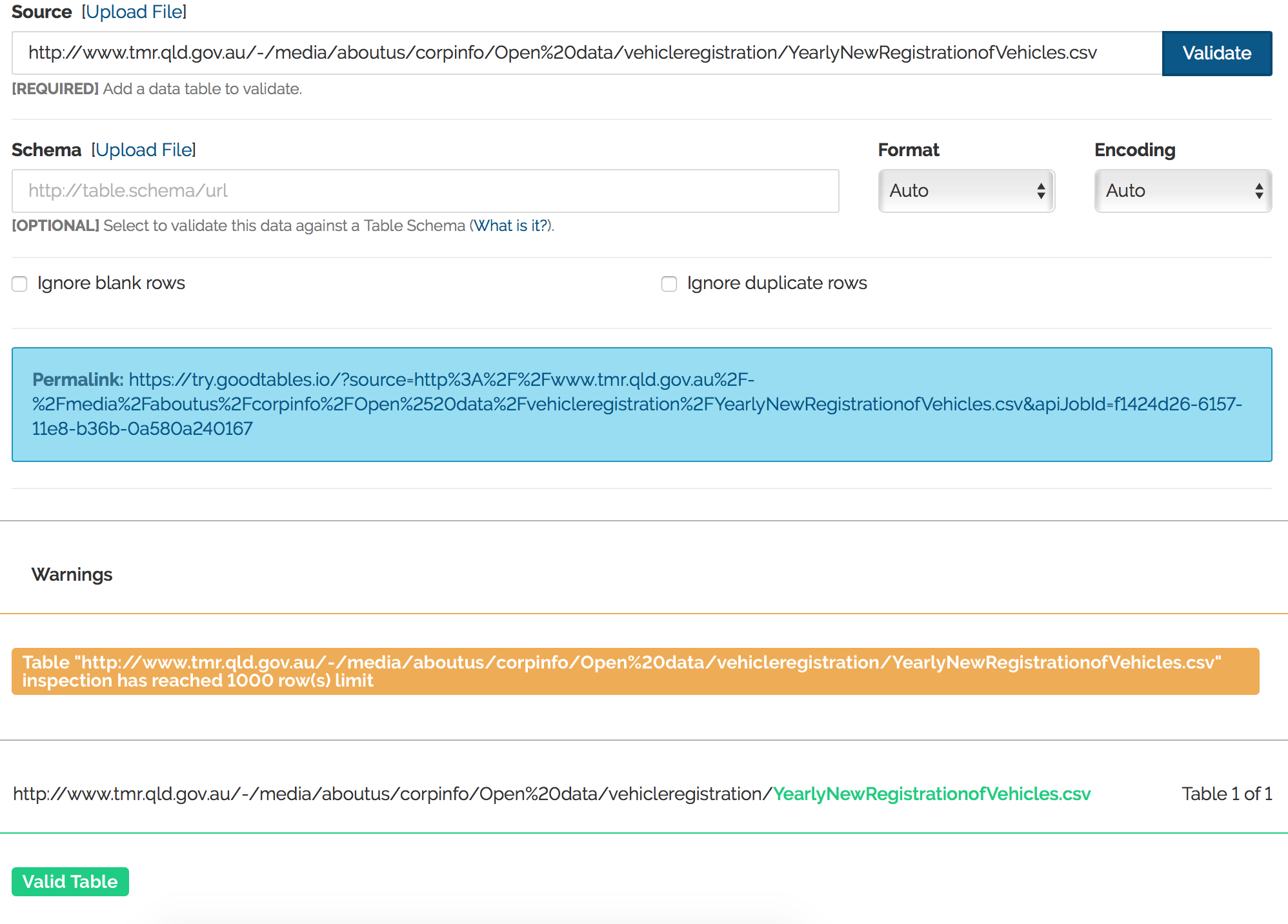Click the Validate button
1288x924 pixels.
[x=1216, y=53]
